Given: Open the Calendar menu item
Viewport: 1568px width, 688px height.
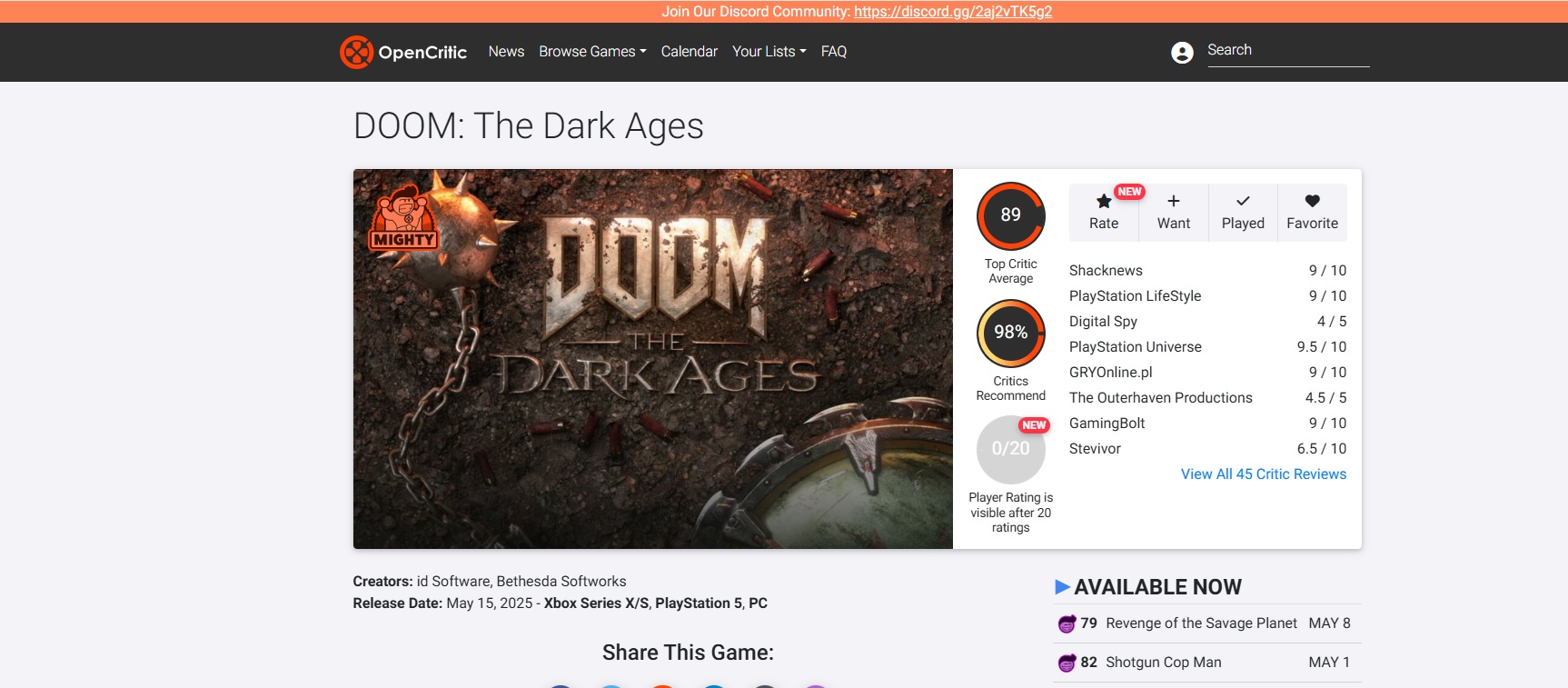Looking at the screenshot, I should coord(690,52).
